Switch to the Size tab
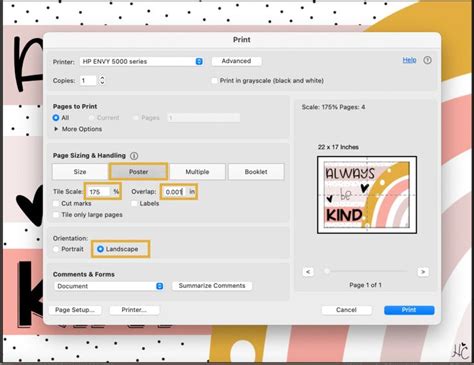 (x=80, y=172)
